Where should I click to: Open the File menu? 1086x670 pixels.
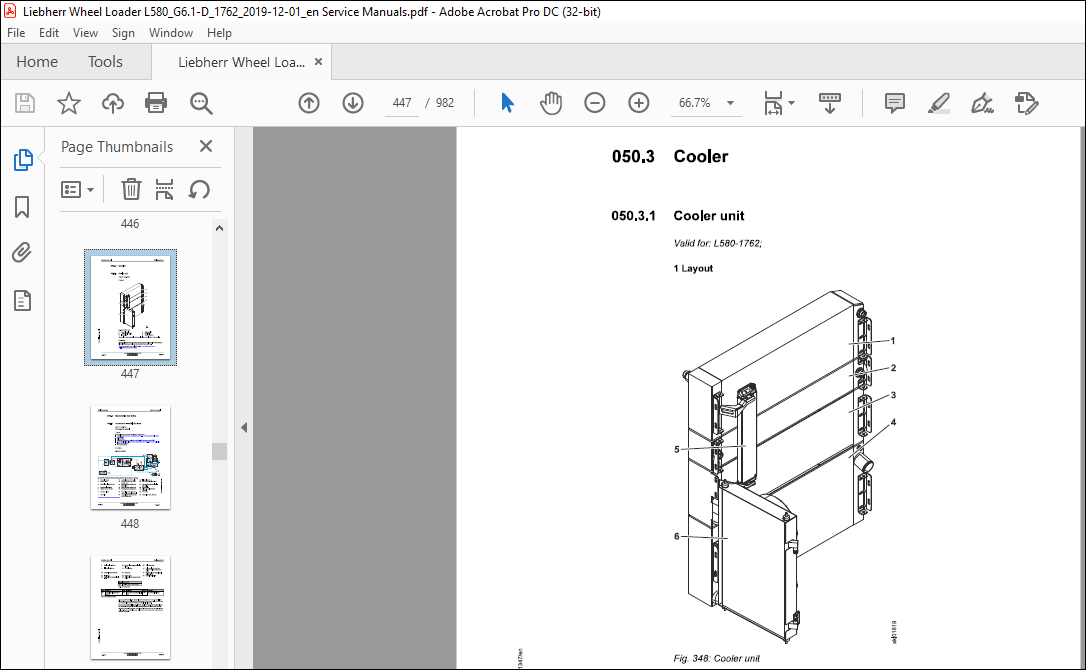point(16,33)
